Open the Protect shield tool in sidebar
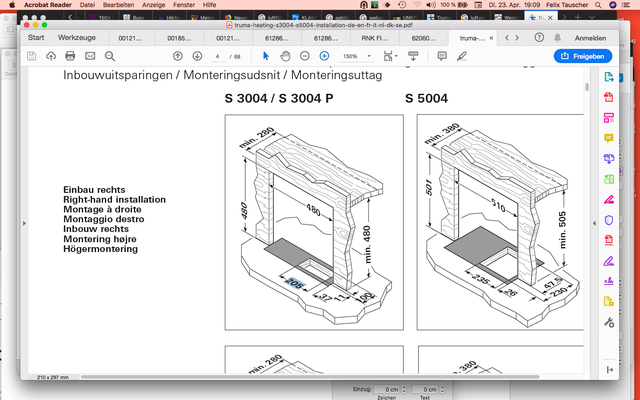This screenshot has height=400, width=640. coord(609,220)
